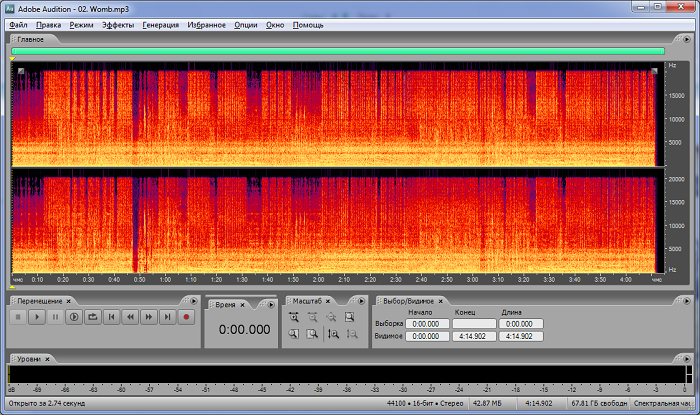Screen dimensions: 700x415
Task: Click the Fast Forward transport button
Action: [149, 317]
